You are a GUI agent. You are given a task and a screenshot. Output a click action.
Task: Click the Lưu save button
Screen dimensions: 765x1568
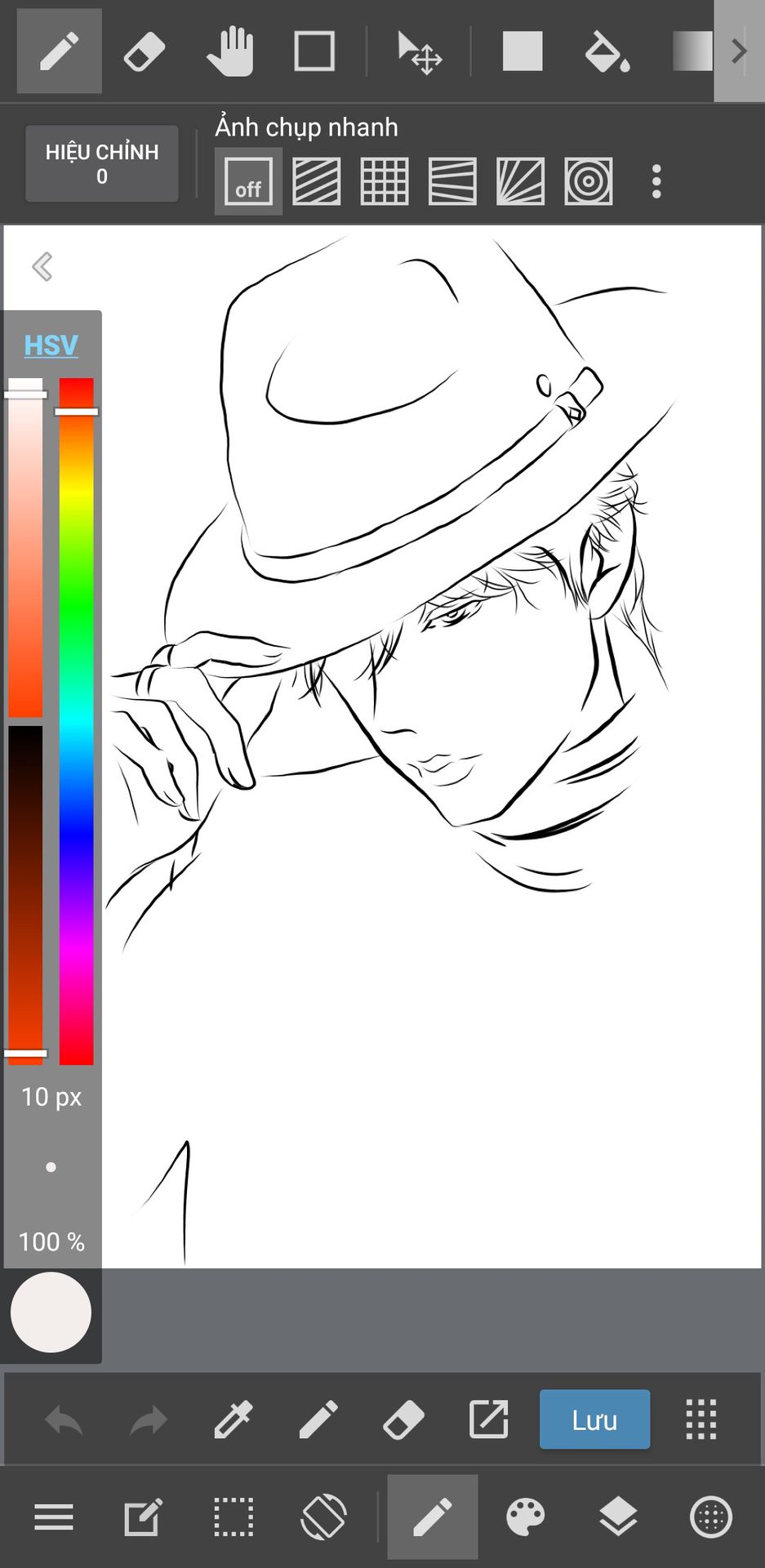[x=594, y=1419]
